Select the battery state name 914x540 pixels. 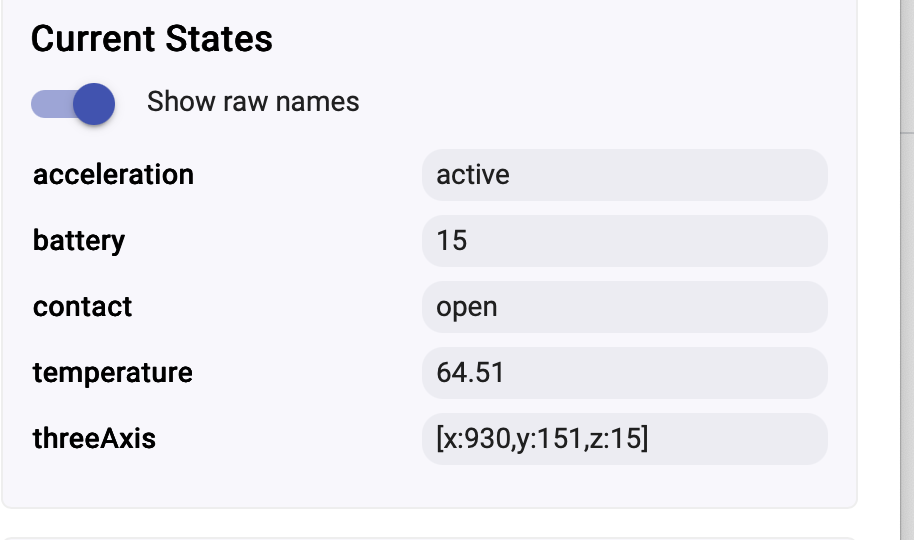[79, 241]
